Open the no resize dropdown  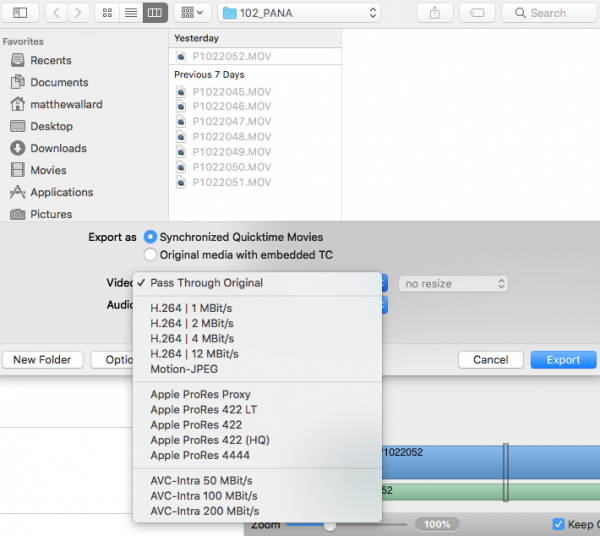pos(453,284)
